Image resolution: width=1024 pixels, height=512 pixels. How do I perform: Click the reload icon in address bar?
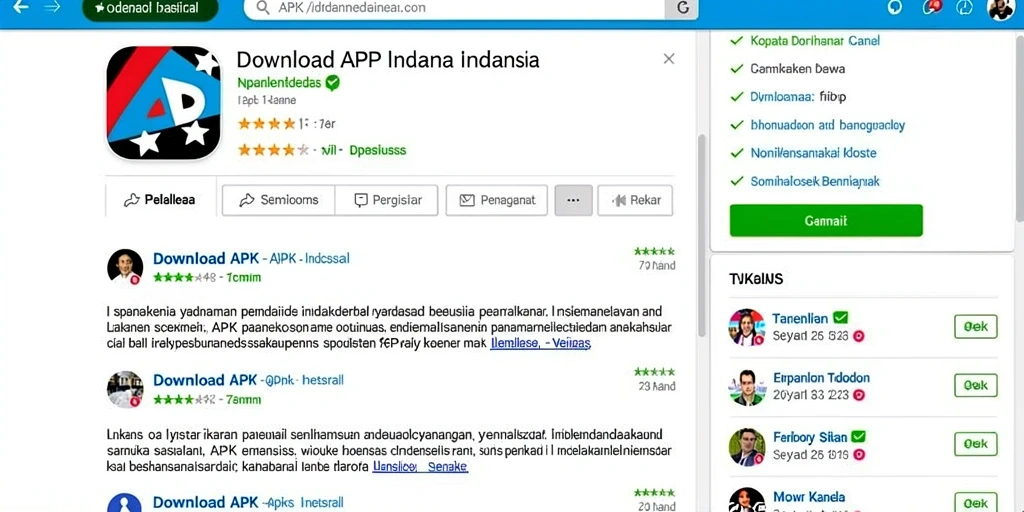(x=683, y=8)
